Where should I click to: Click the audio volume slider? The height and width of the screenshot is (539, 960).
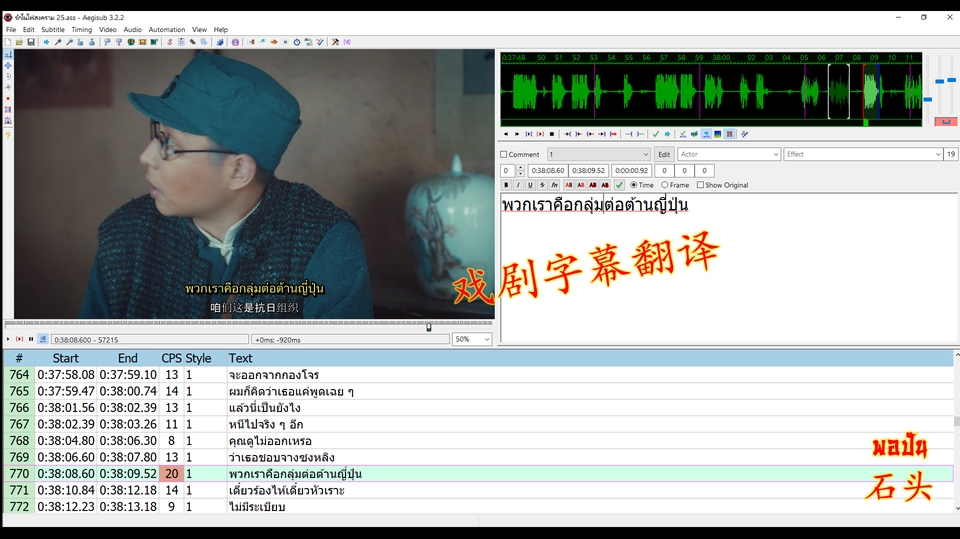click(951, 80)
